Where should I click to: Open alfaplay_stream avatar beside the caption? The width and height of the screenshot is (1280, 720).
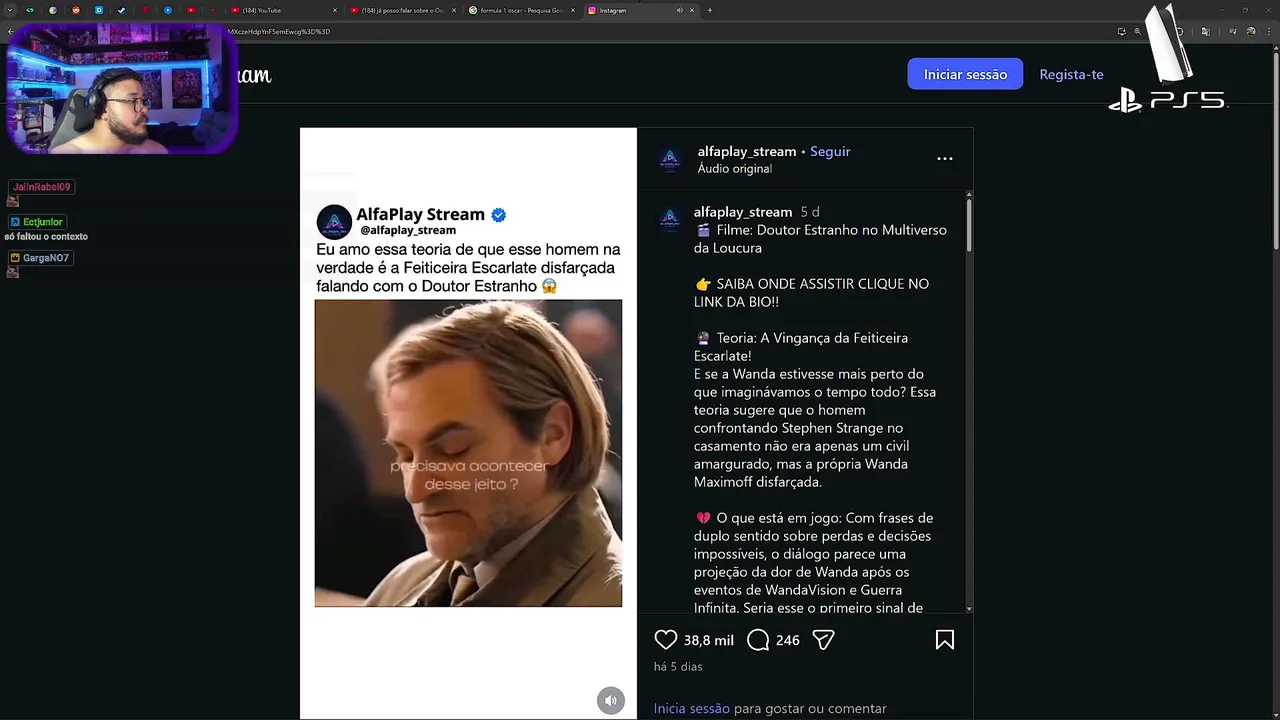coord(670,219)
